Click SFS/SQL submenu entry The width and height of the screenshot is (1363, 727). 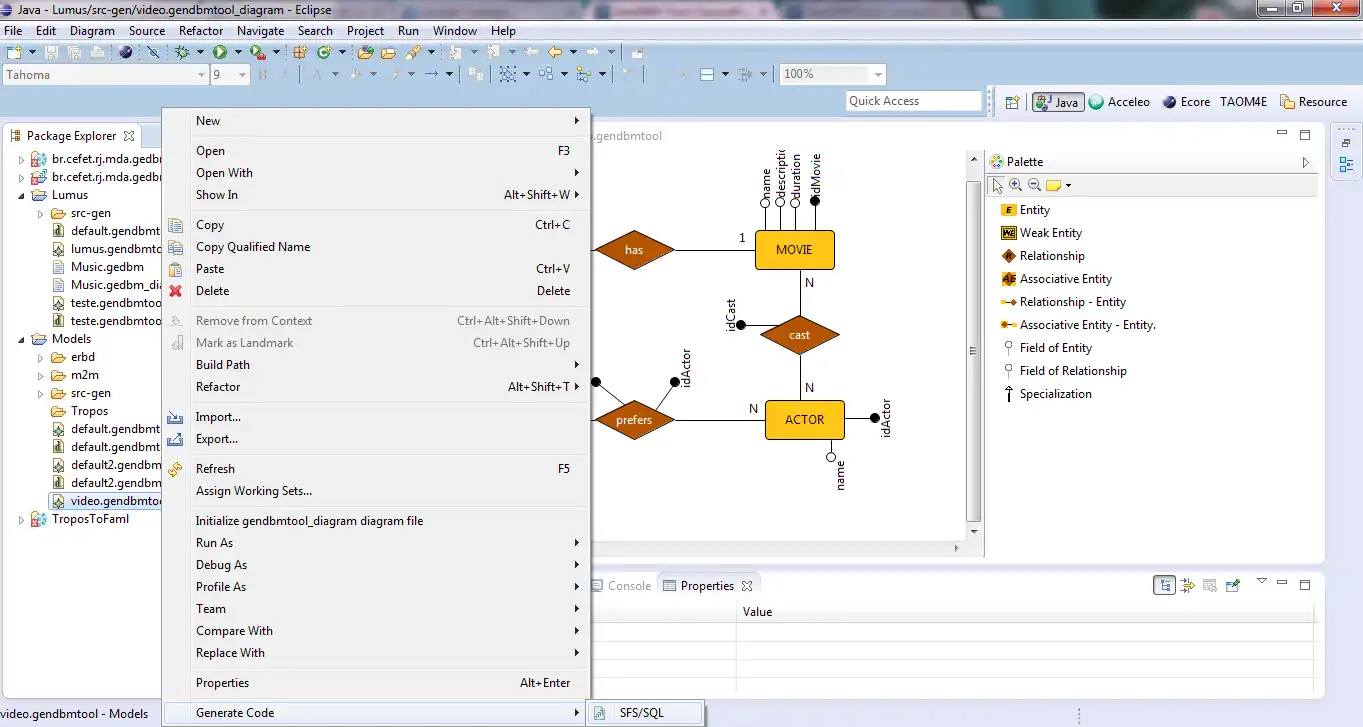[x=646, y=713]
